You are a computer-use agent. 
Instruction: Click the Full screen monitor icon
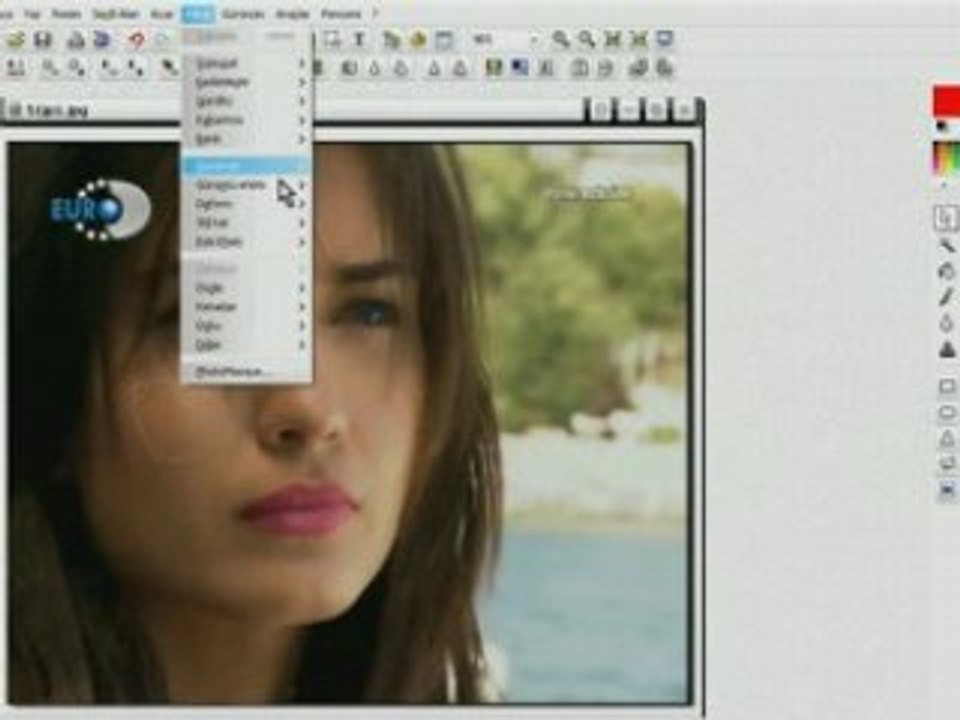pyautogui.click(x=666, y=39)
